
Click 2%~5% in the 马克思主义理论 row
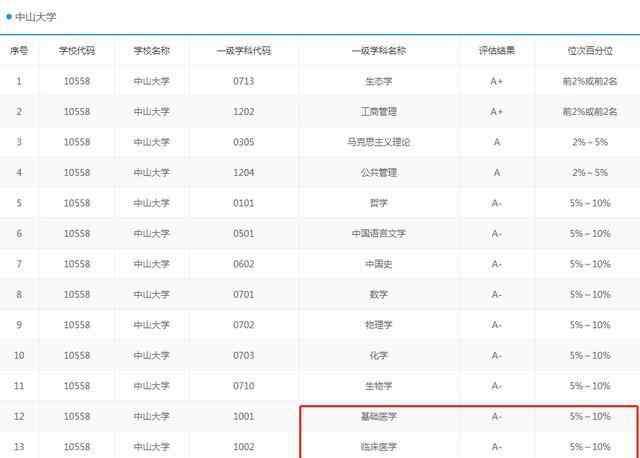pos(590,142)
